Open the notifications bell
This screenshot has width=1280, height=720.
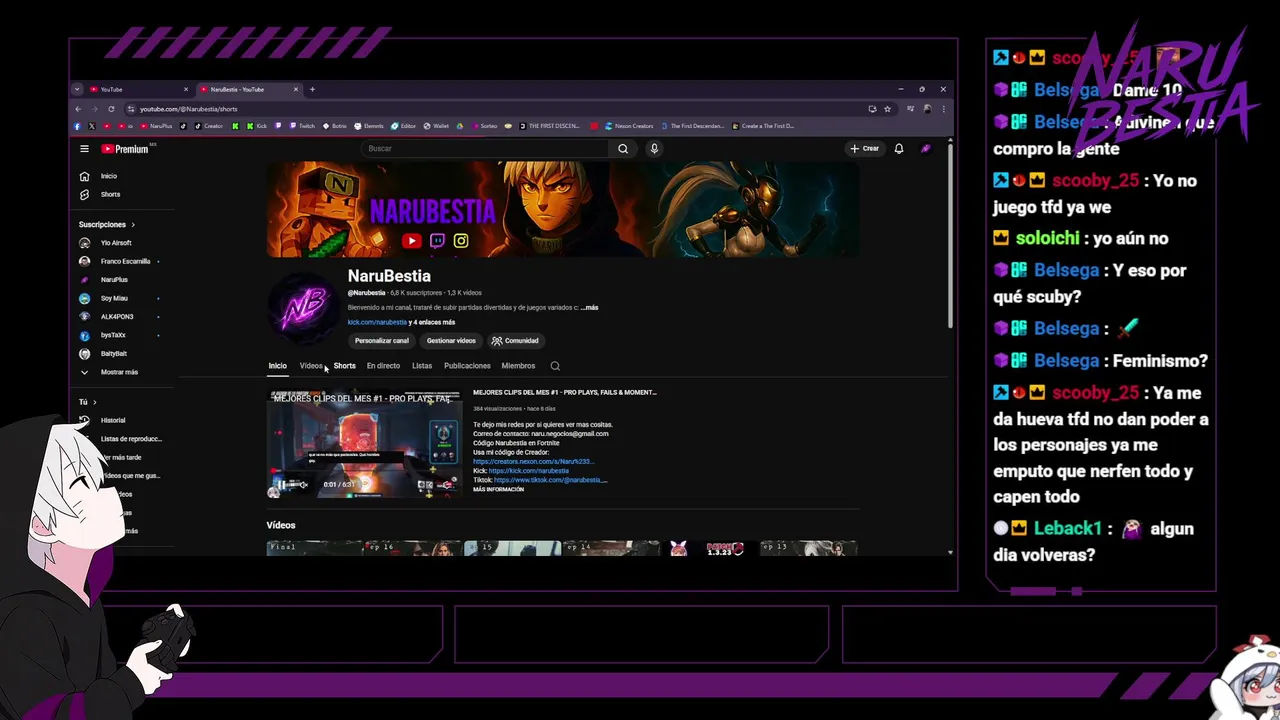click(899, 148)
